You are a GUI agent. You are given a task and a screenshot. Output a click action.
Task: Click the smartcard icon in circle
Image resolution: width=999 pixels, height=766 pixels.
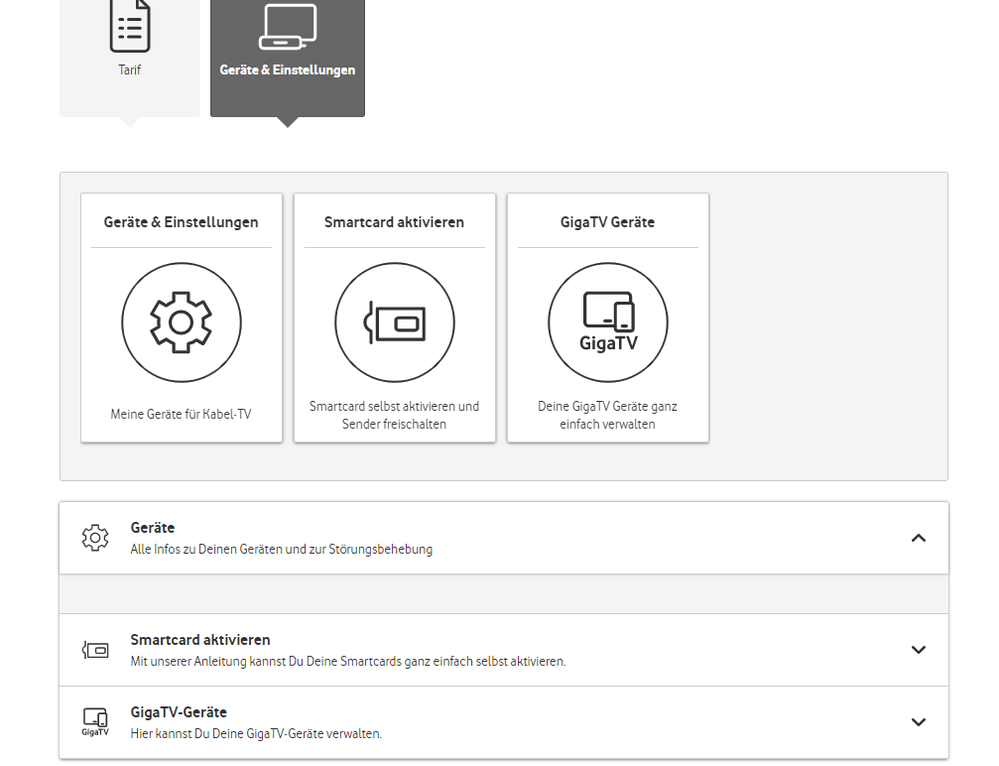394,322
